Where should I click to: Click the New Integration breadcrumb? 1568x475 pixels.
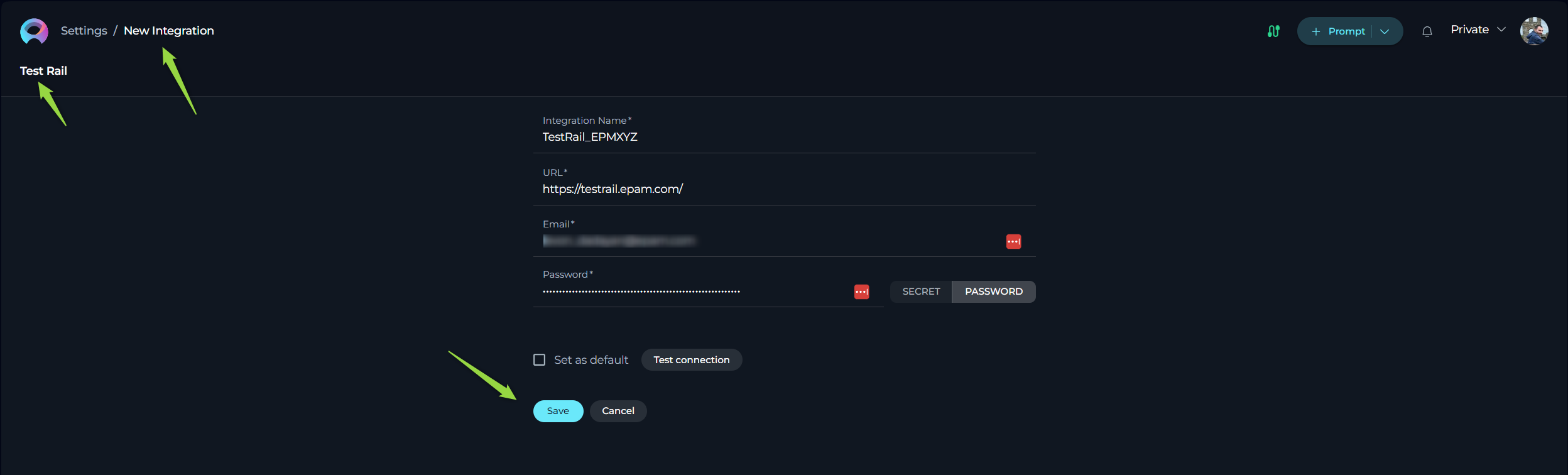click(169, 31)
